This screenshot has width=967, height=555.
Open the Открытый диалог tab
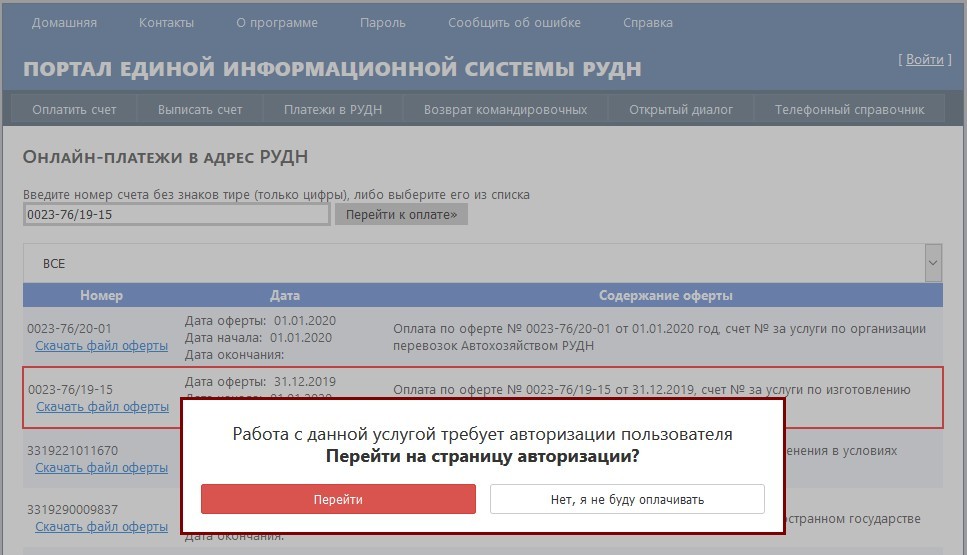point(681,110)
